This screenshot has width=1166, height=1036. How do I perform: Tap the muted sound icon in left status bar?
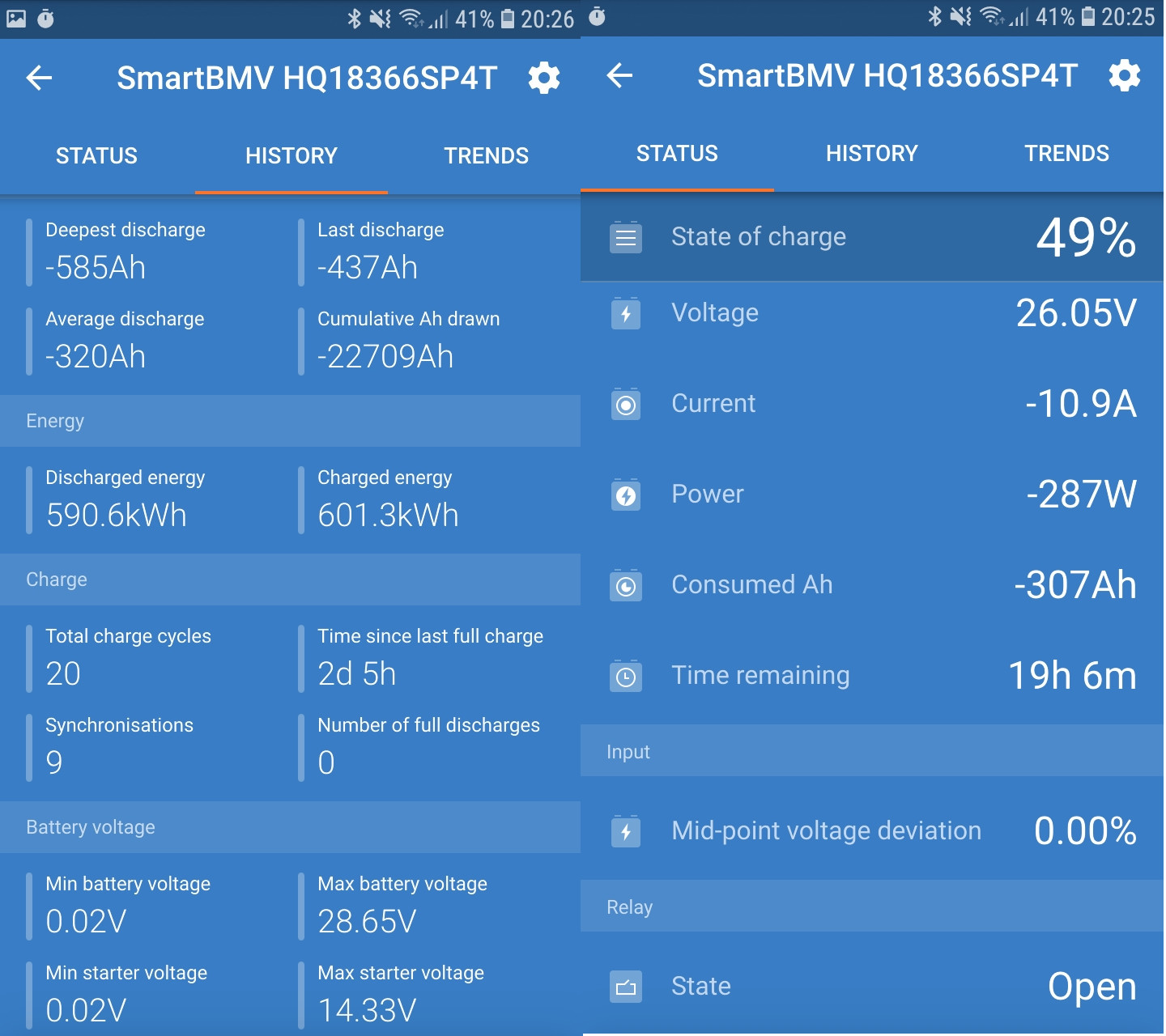(381, 19)
